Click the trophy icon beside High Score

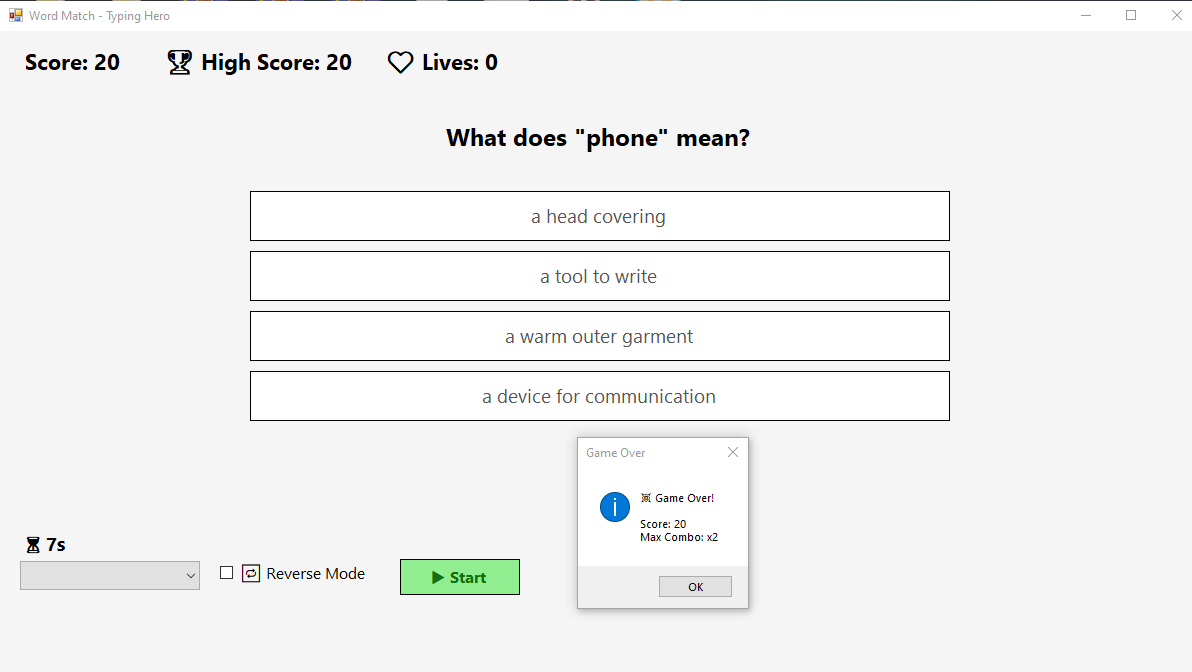(x=179, y=62)
